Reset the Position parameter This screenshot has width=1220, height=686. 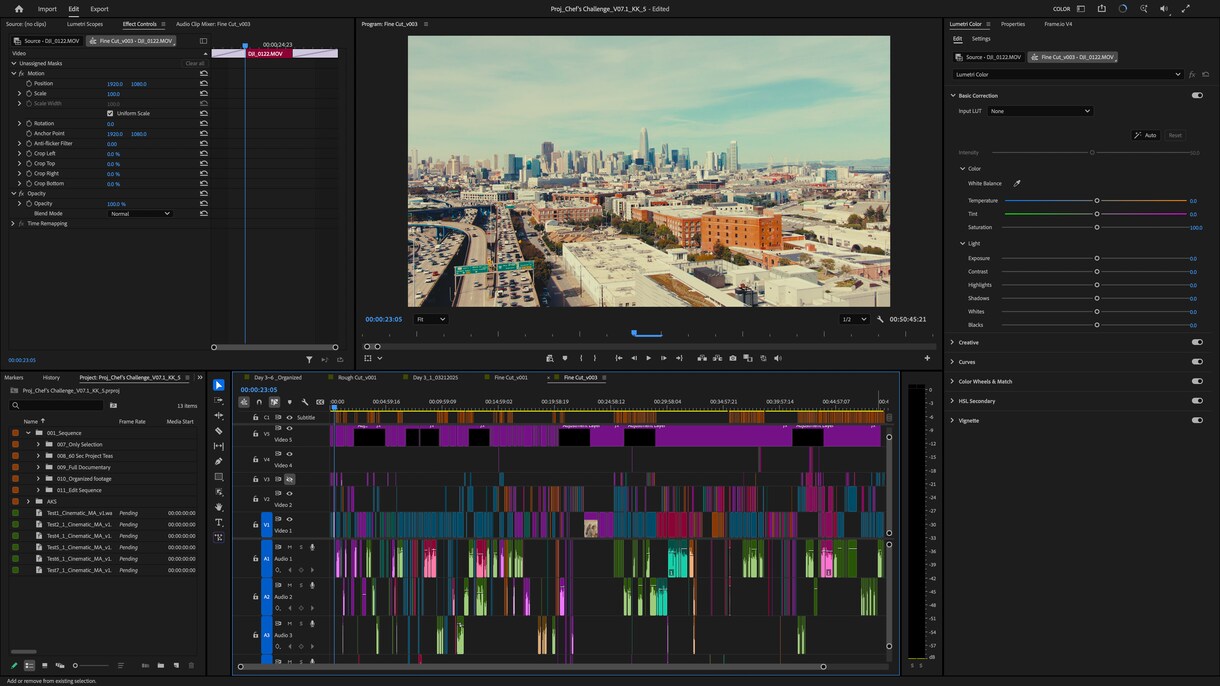tap(204, 83)
